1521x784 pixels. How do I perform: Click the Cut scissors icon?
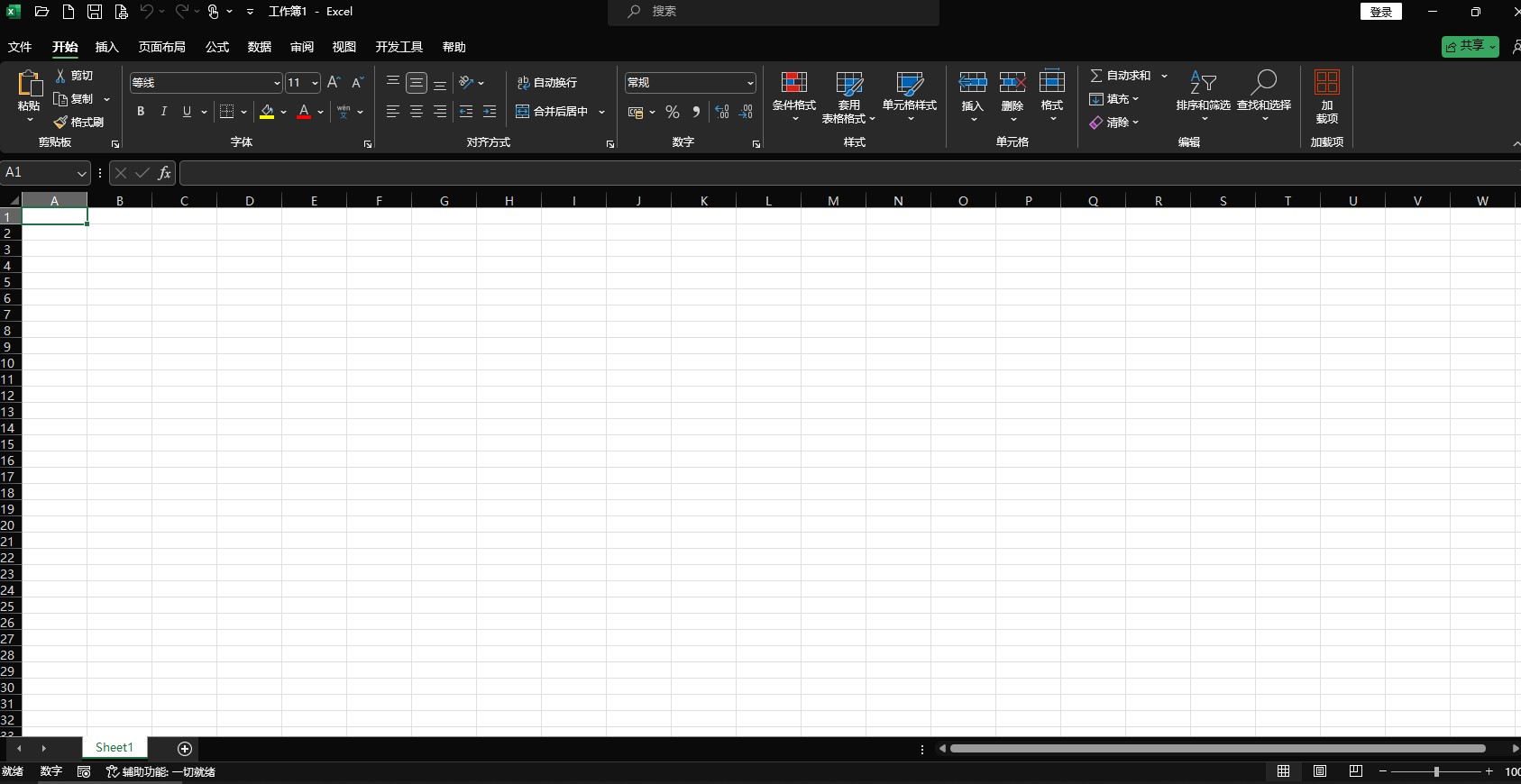click(x=60, y=76)
